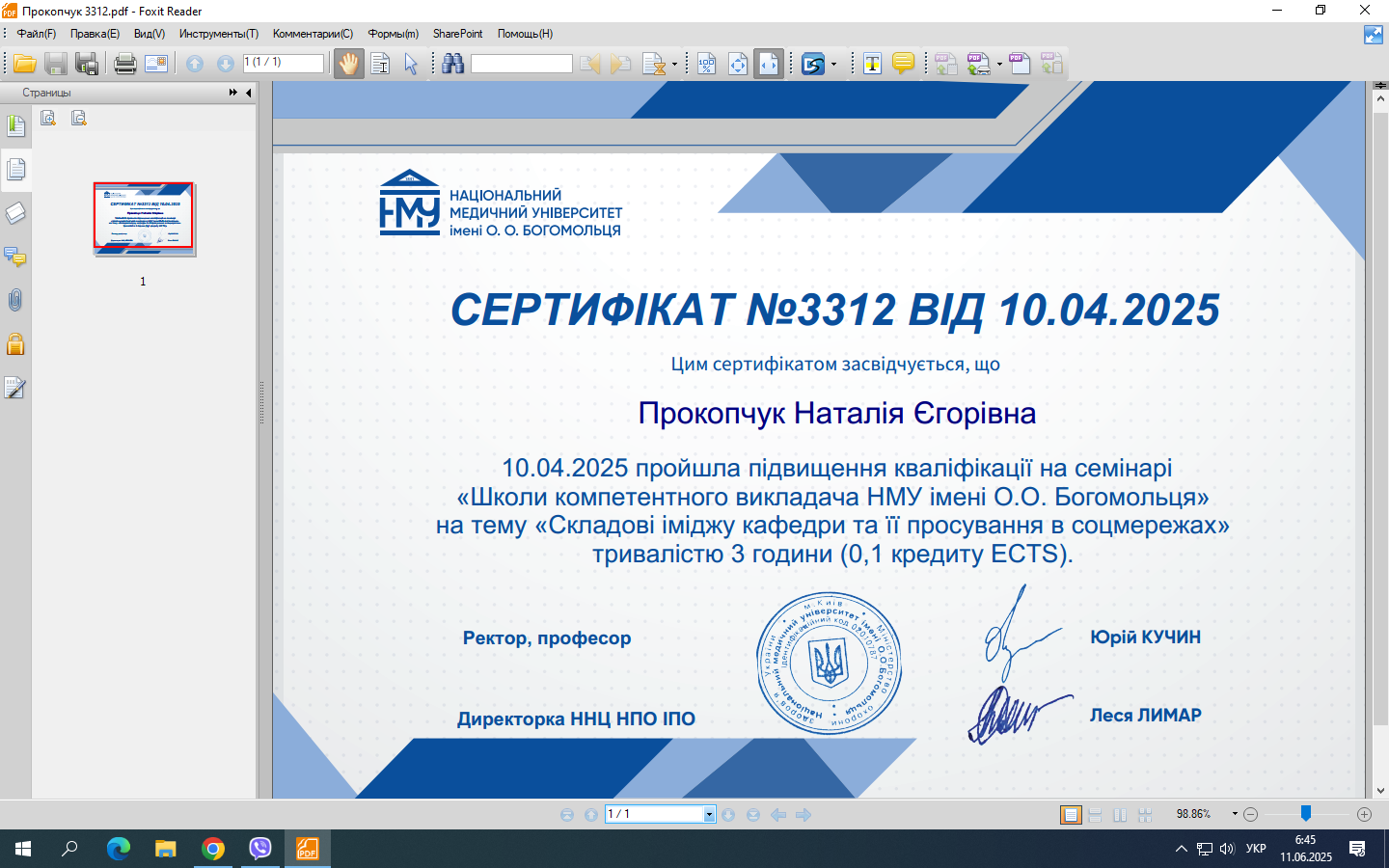Collapse the Страницы side panel

[249, 93]
